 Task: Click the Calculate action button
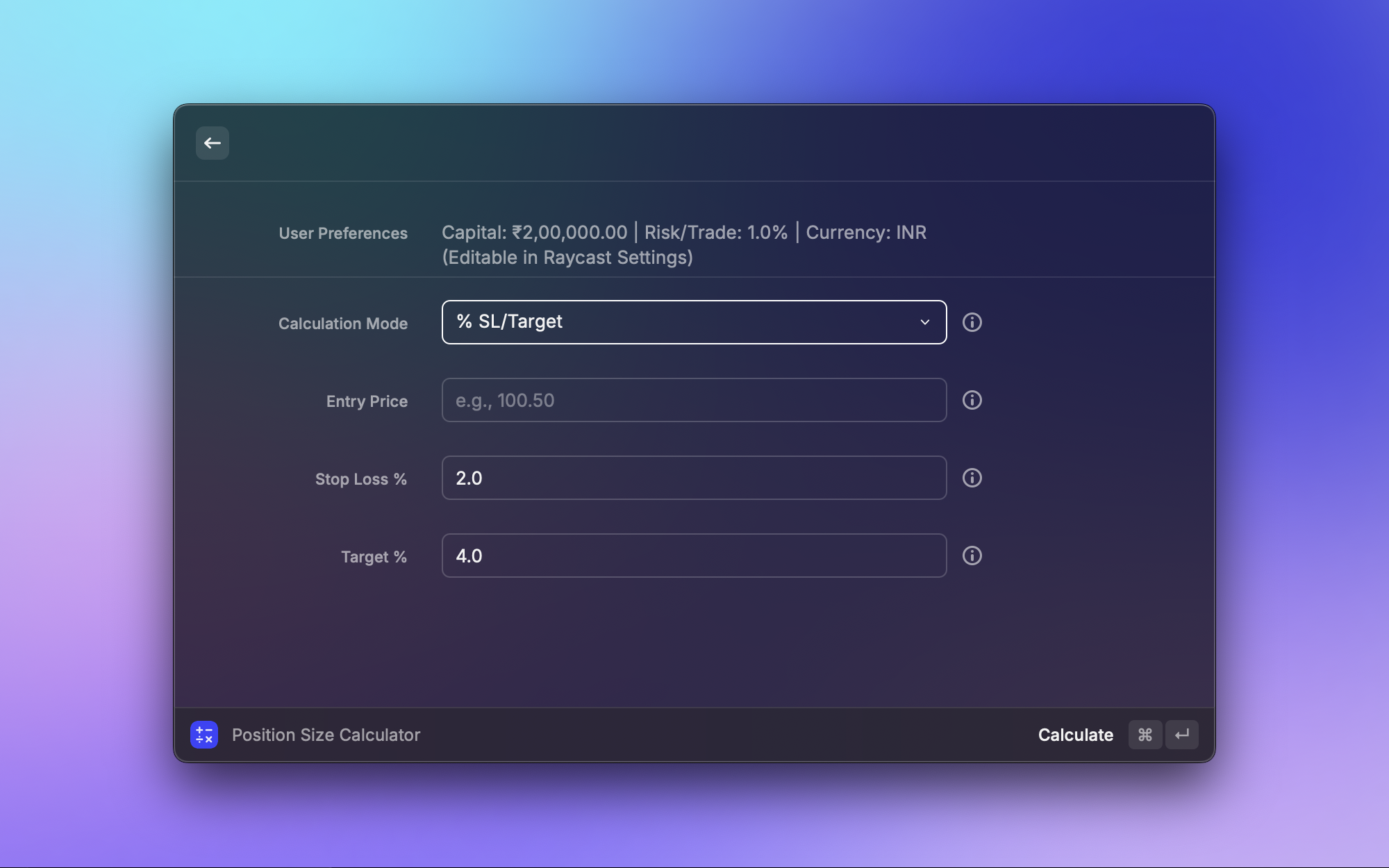point(1075,735)
